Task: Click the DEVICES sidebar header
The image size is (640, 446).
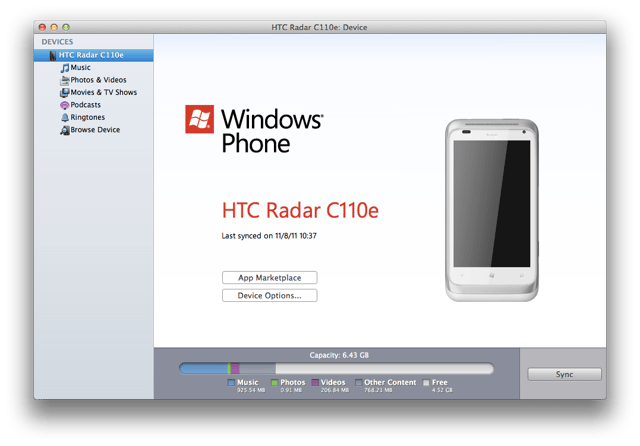Action: [57, 42]
